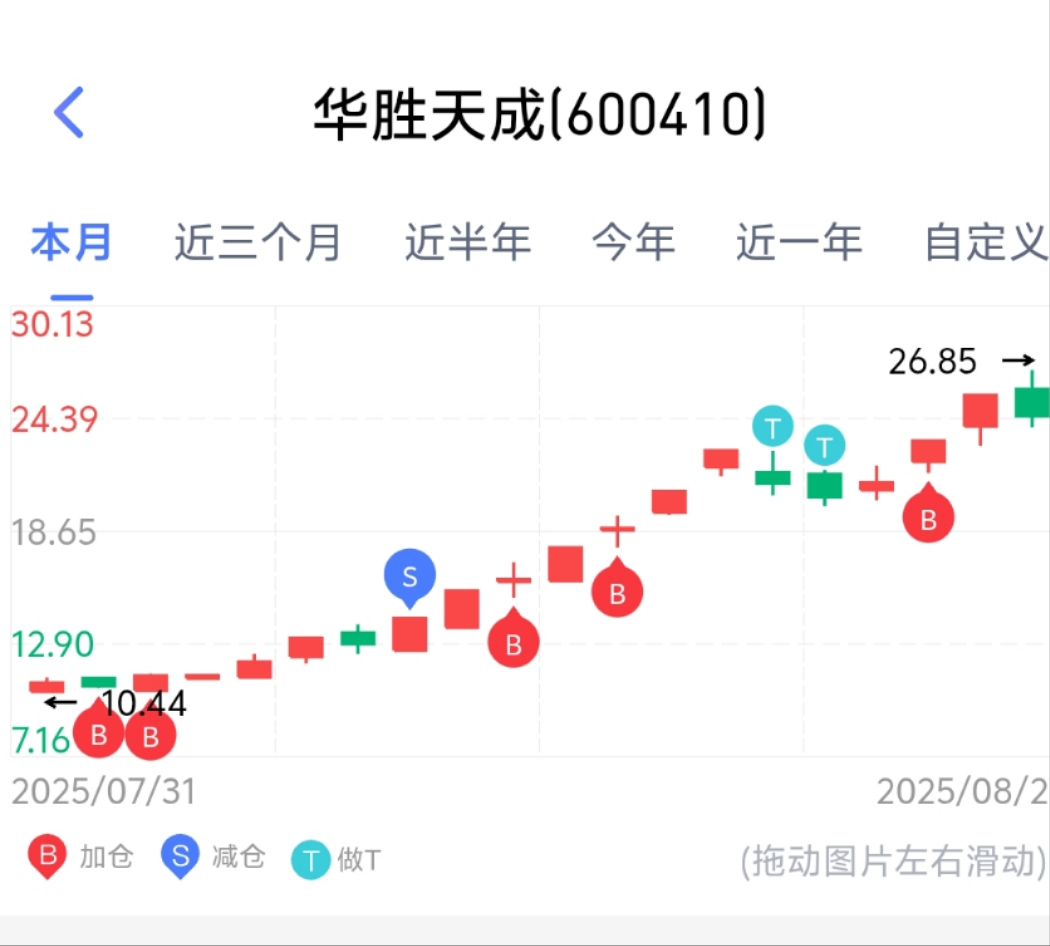The width and height of the screenshot is (1050, 946).
Task: Open the 近一年 tab
Action: [799, 242]
